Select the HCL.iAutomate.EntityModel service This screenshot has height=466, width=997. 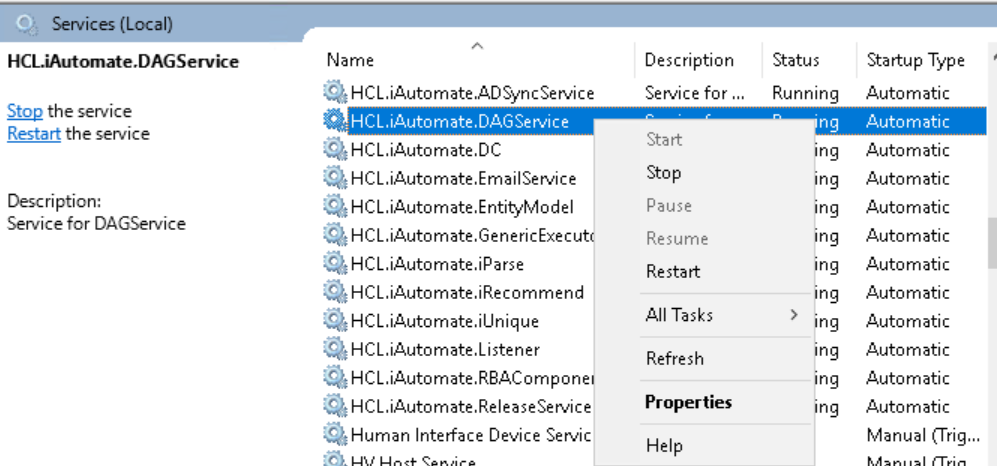point(462,207)
